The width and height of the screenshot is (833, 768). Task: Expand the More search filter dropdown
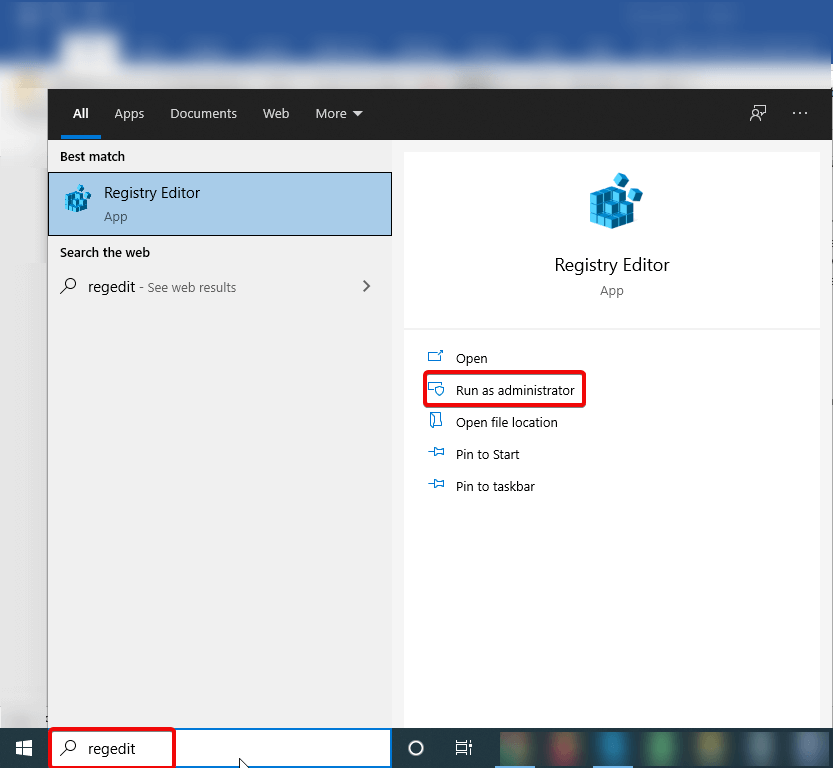pyautogui.click(x=338, y=113)
